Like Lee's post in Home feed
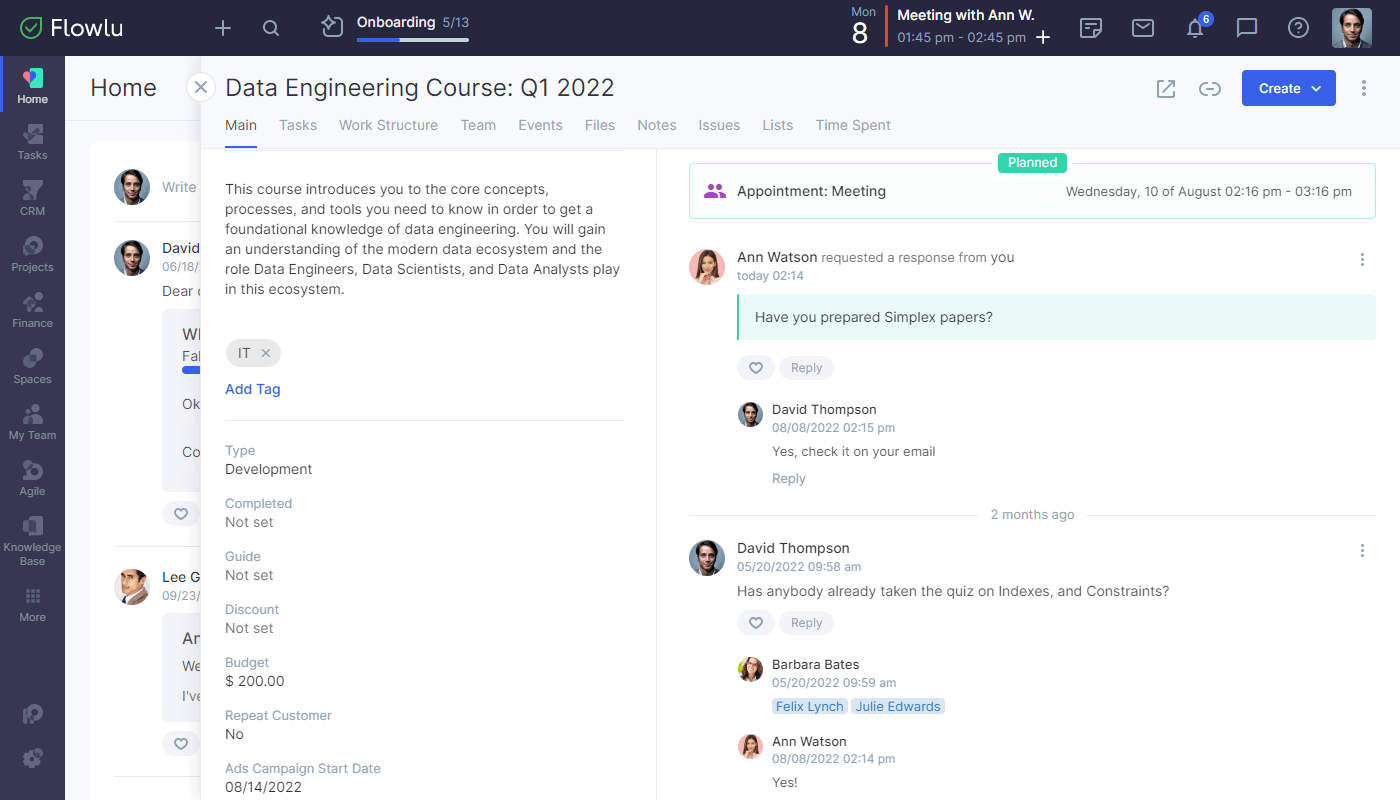This screenshot has height=800, width=1400. tap(181, 744)
